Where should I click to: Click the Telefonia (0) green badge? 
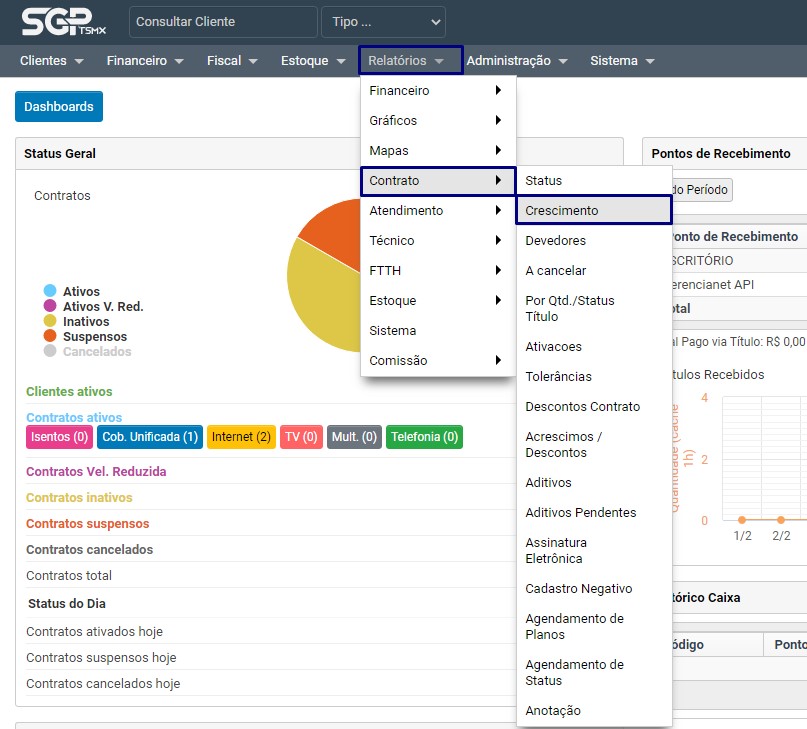[424, 437]
